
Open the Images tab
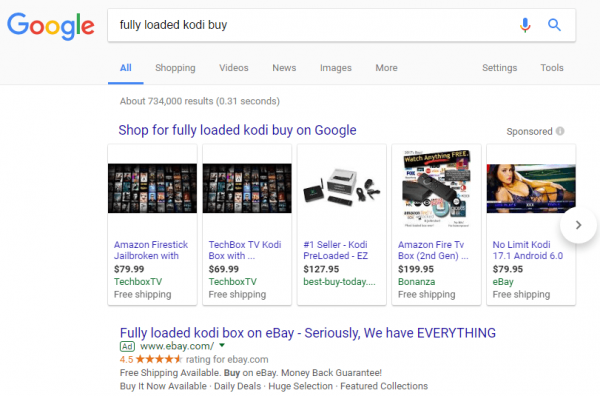pos(336,68)
